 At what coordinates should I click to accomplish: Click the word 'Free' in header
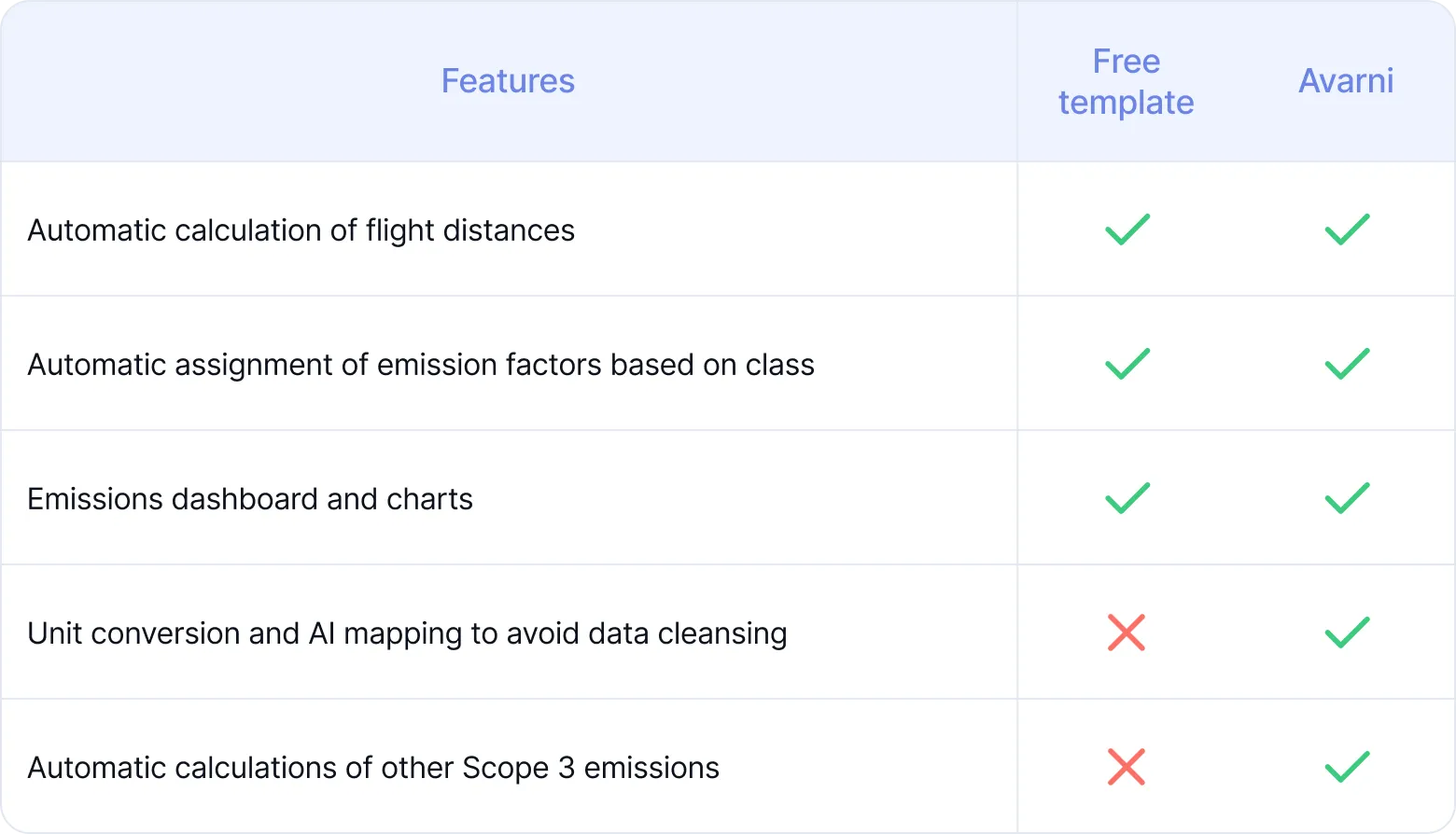click(x=1127, y=62)
